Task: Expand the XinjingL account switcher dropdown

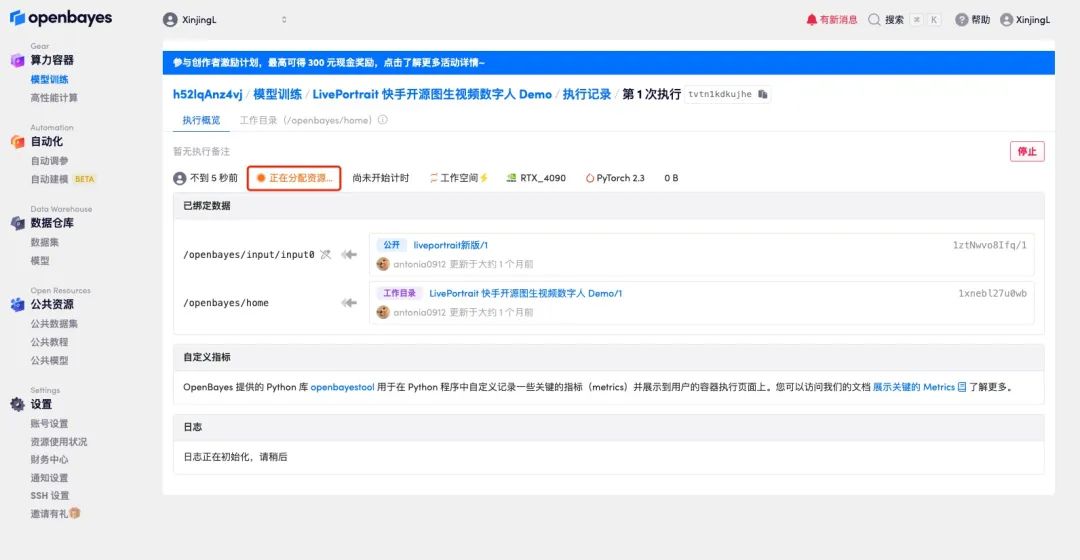Action: [284, 20]
